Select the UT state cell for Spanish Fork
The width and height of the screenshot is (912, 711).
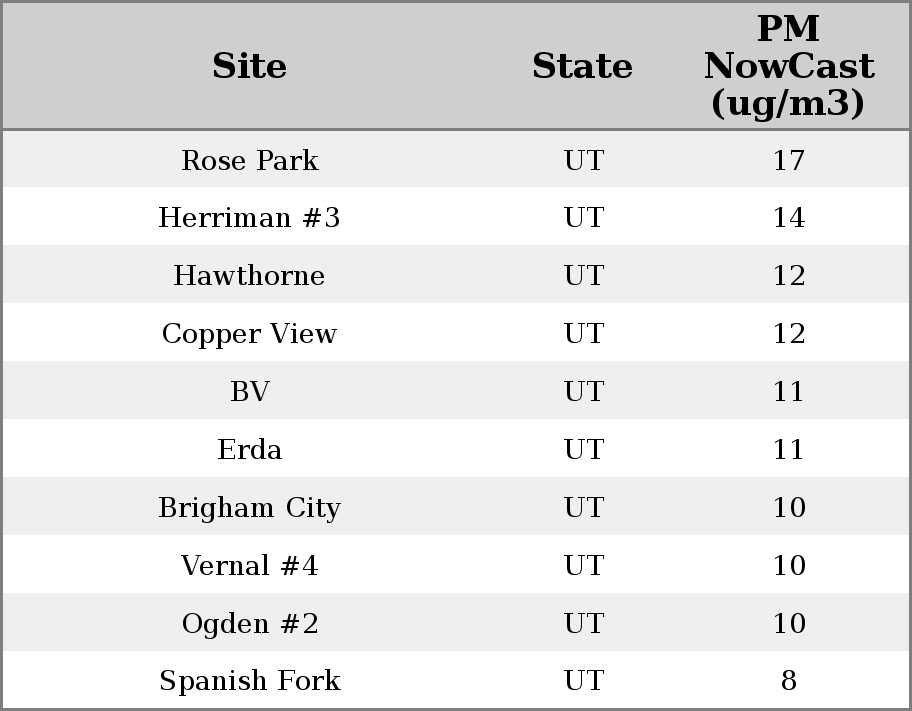[583, 681]
